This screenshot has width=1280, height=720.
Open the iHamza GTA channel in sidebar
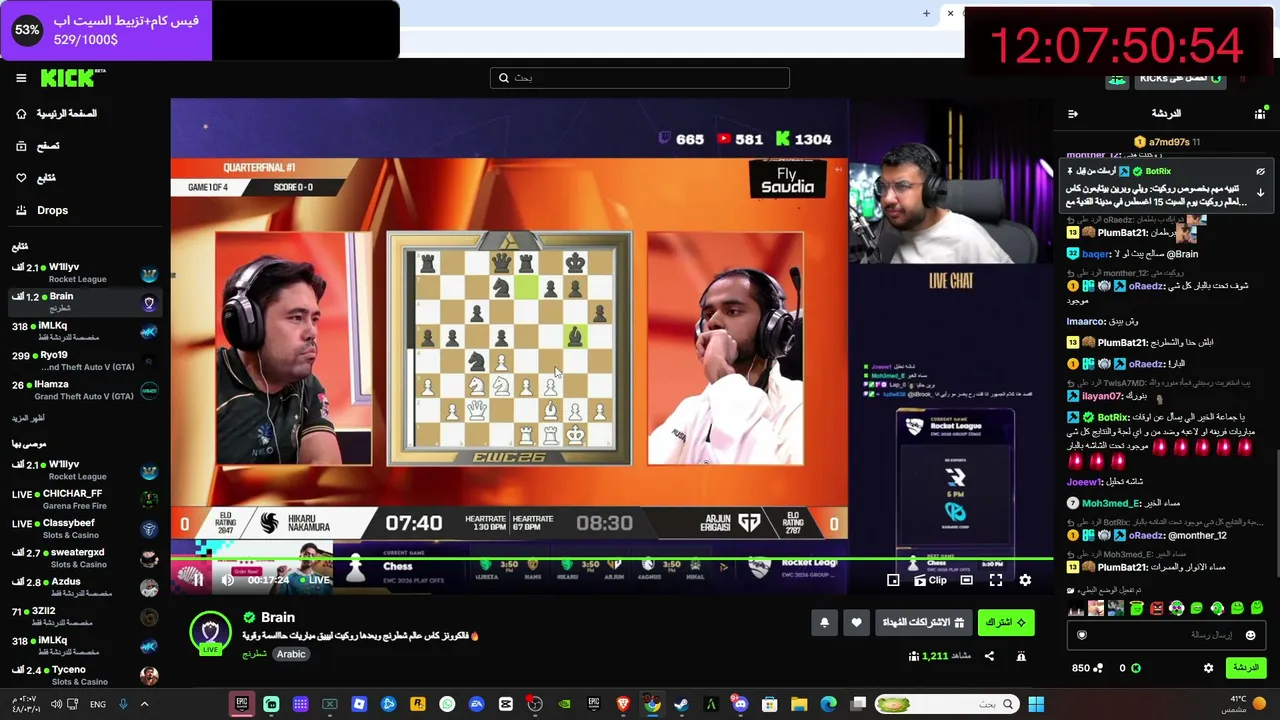click(85, 390)
